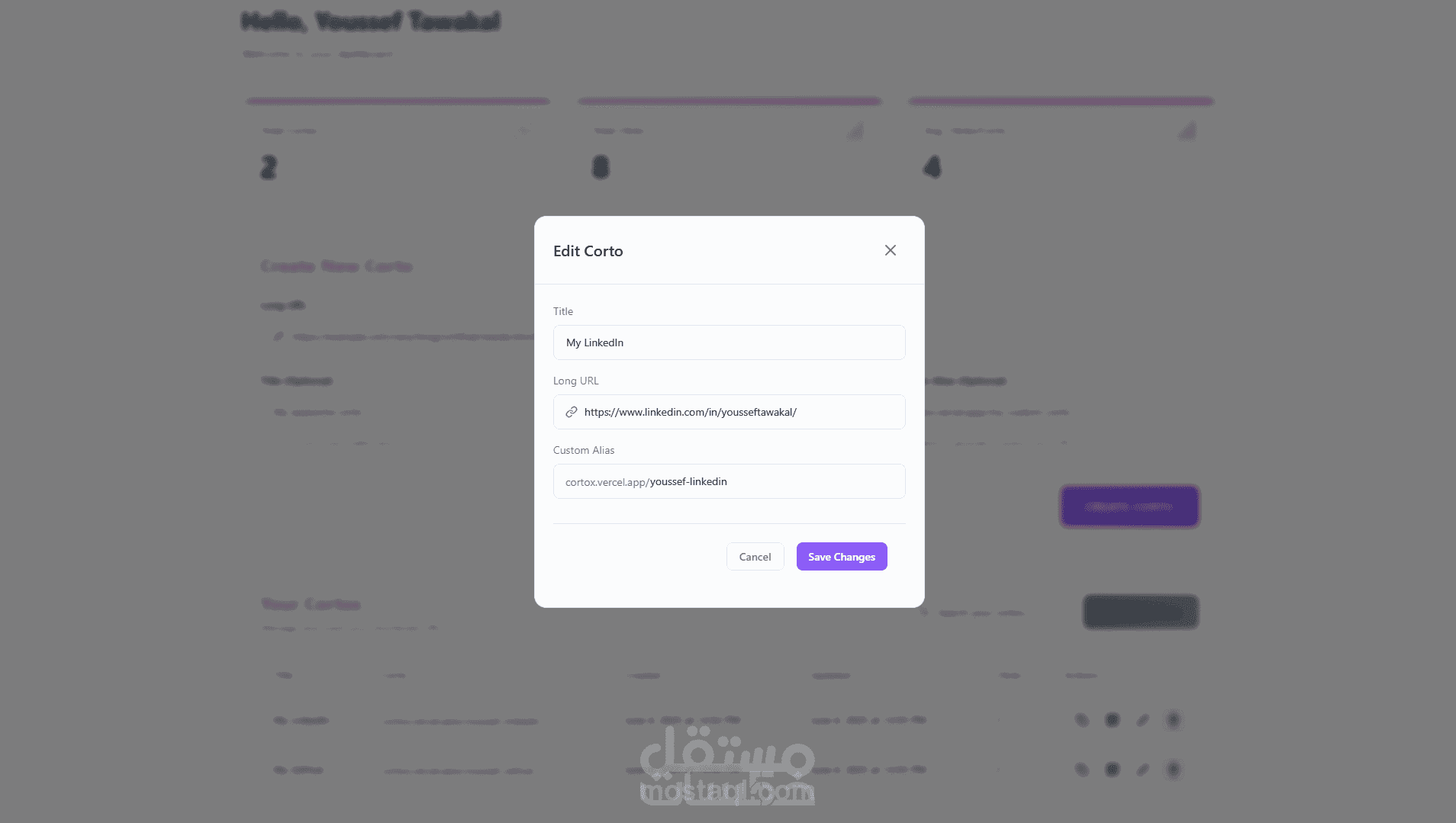Click the rightmost blurred action icon in first Cortos row

coord(1173,720)
